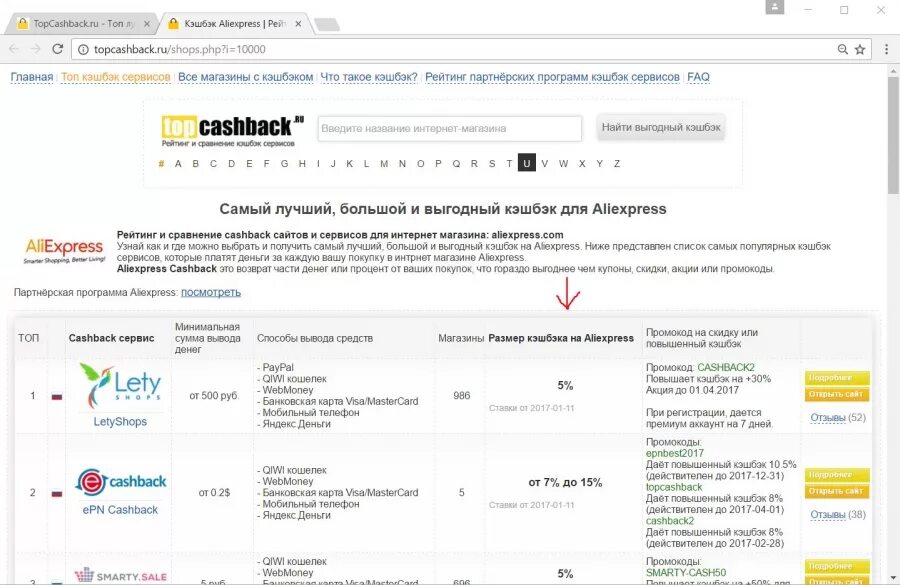Select letter S in alphabet index
This screenshot has width=900, height=585.
pos(492,164)
